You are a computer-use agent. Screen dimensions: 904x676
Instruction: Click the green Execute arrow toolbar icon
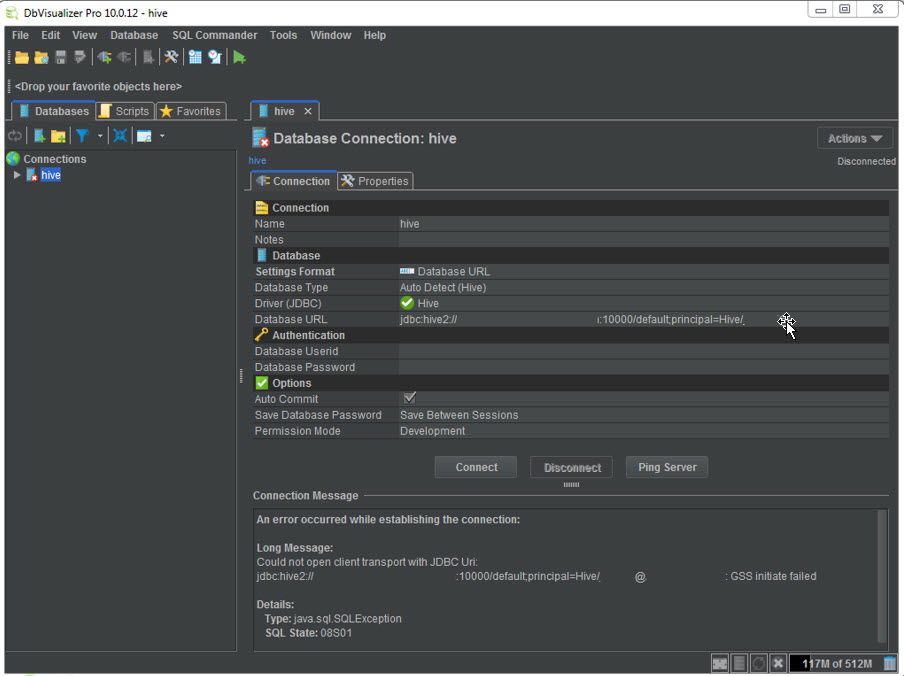(238, 57)
